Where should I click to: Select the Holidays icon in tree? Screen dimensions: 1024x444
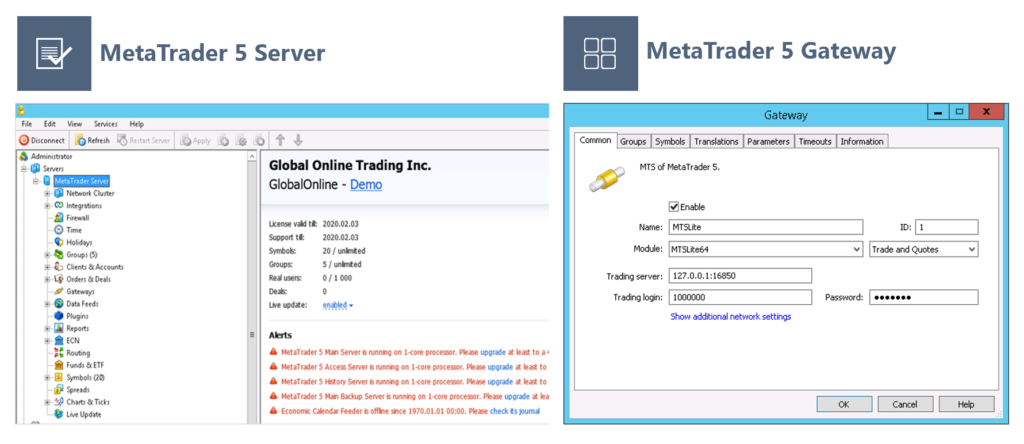[59, 242]
